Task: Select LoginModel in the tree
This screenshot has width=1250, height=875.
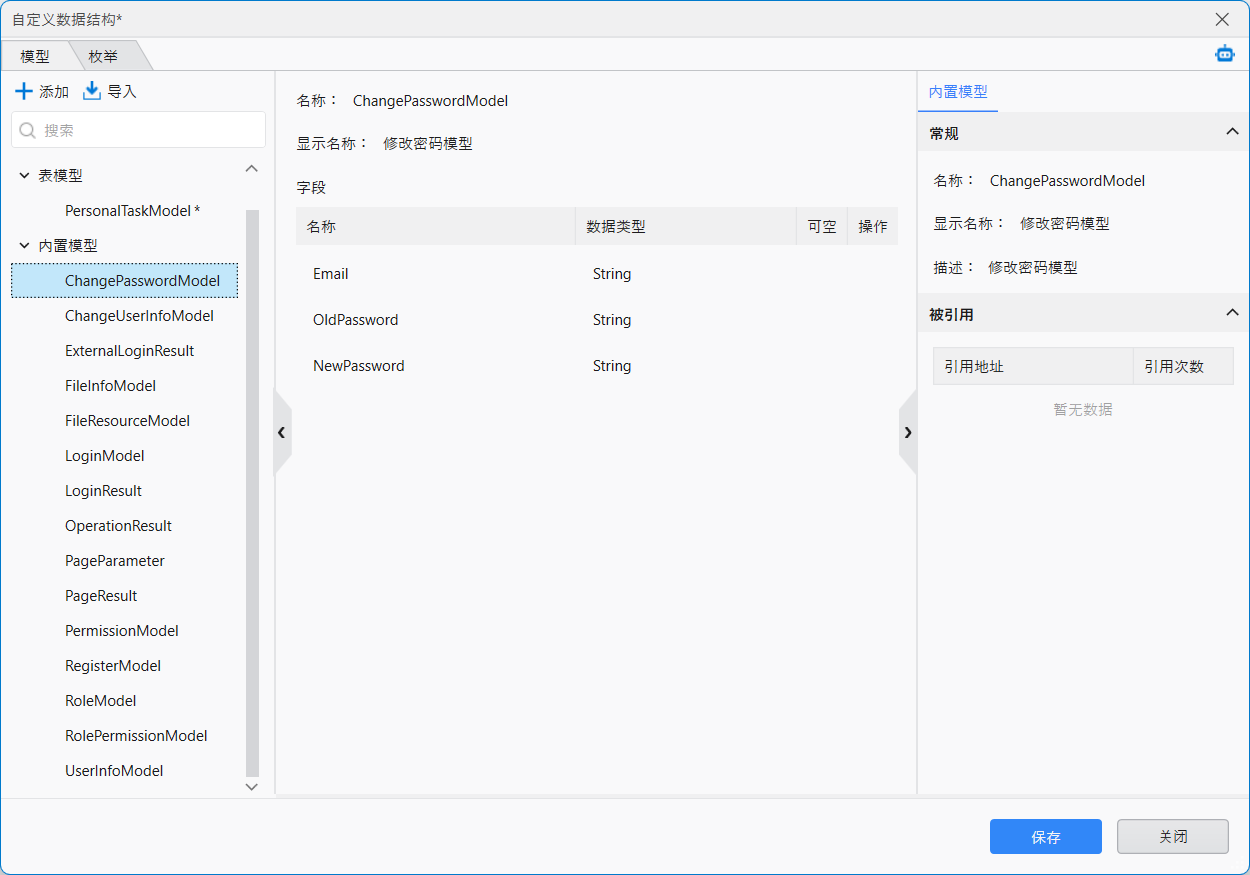Action: point(105,456)
